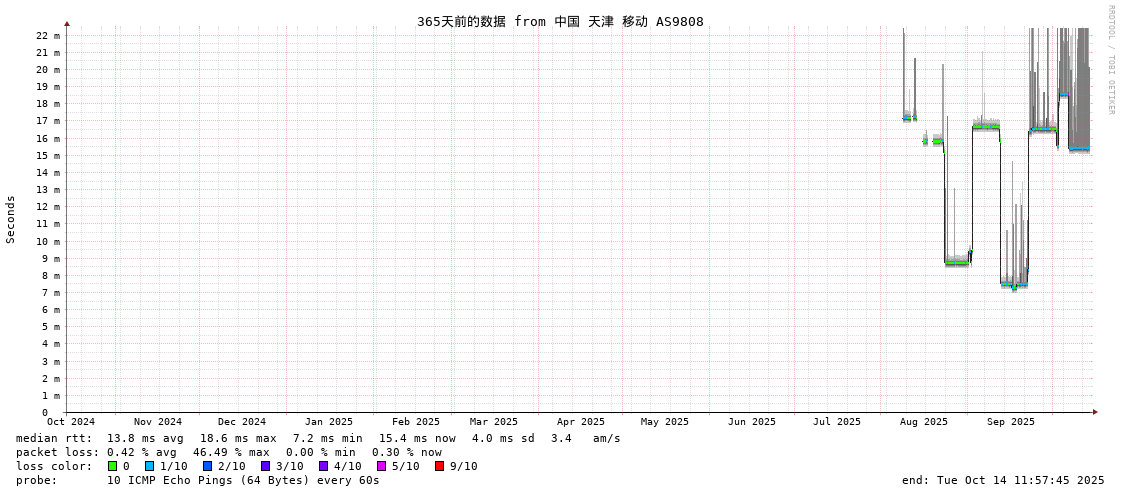Click the Apr 2025 x-axis label
The width and height of the screenshot is (1121, 494).
(581, 422)
